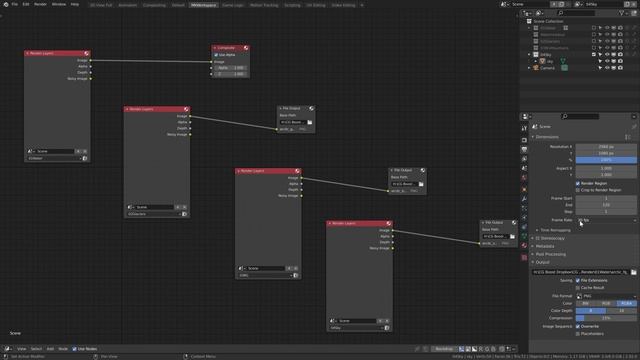Enable Cache Result checkbox

(x=578, y=288)
